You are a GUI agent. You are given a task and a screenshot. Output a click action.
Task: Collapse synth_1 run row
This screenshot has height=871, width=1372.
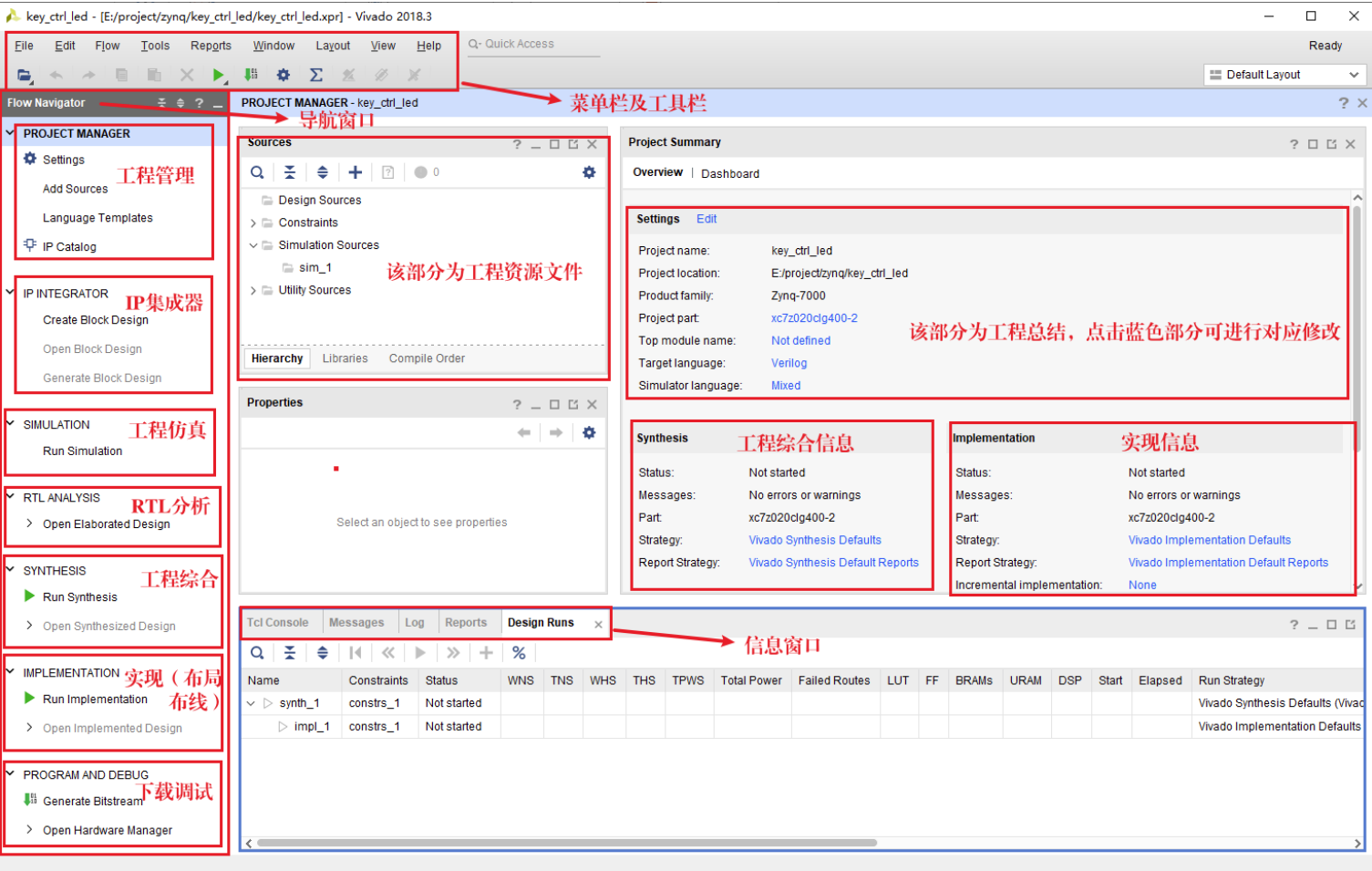(x=252, y=703)
